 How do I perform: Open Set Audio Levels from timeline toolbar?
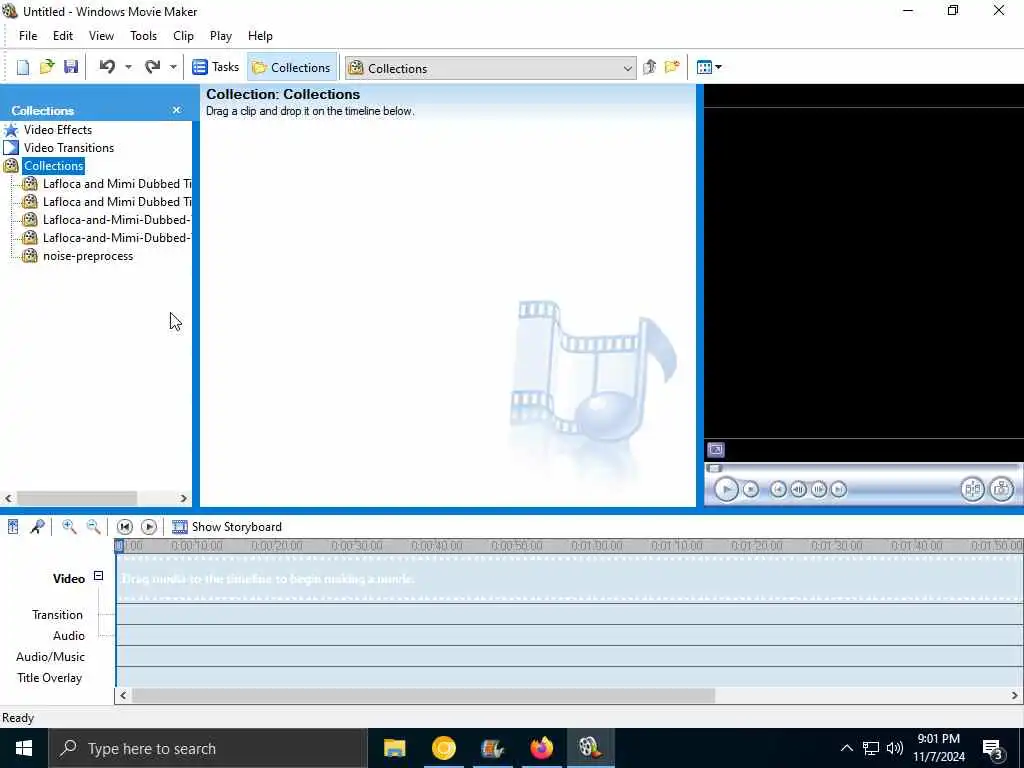[x=13, y=527]
